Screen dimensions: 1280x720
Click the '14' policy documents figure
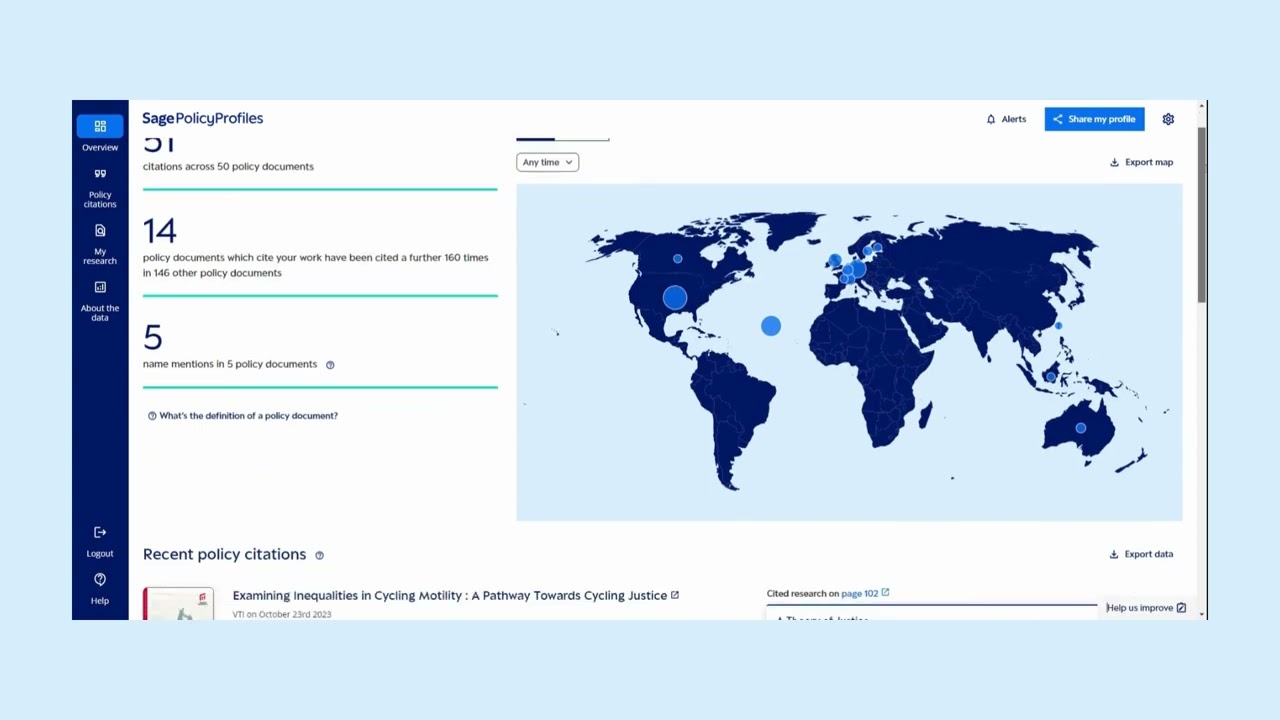coord(160,231)
